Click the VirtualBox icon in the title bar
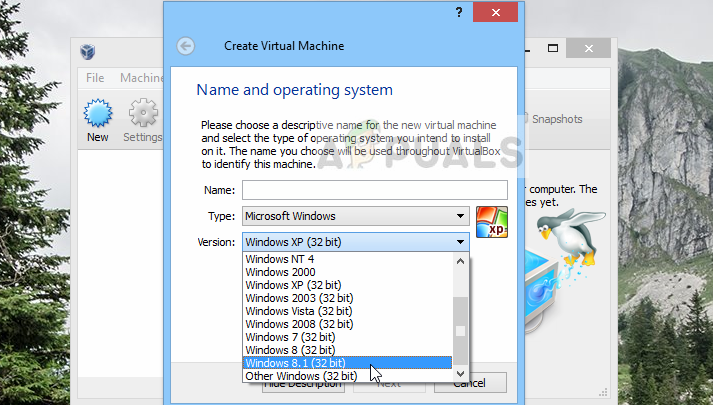 87,51
